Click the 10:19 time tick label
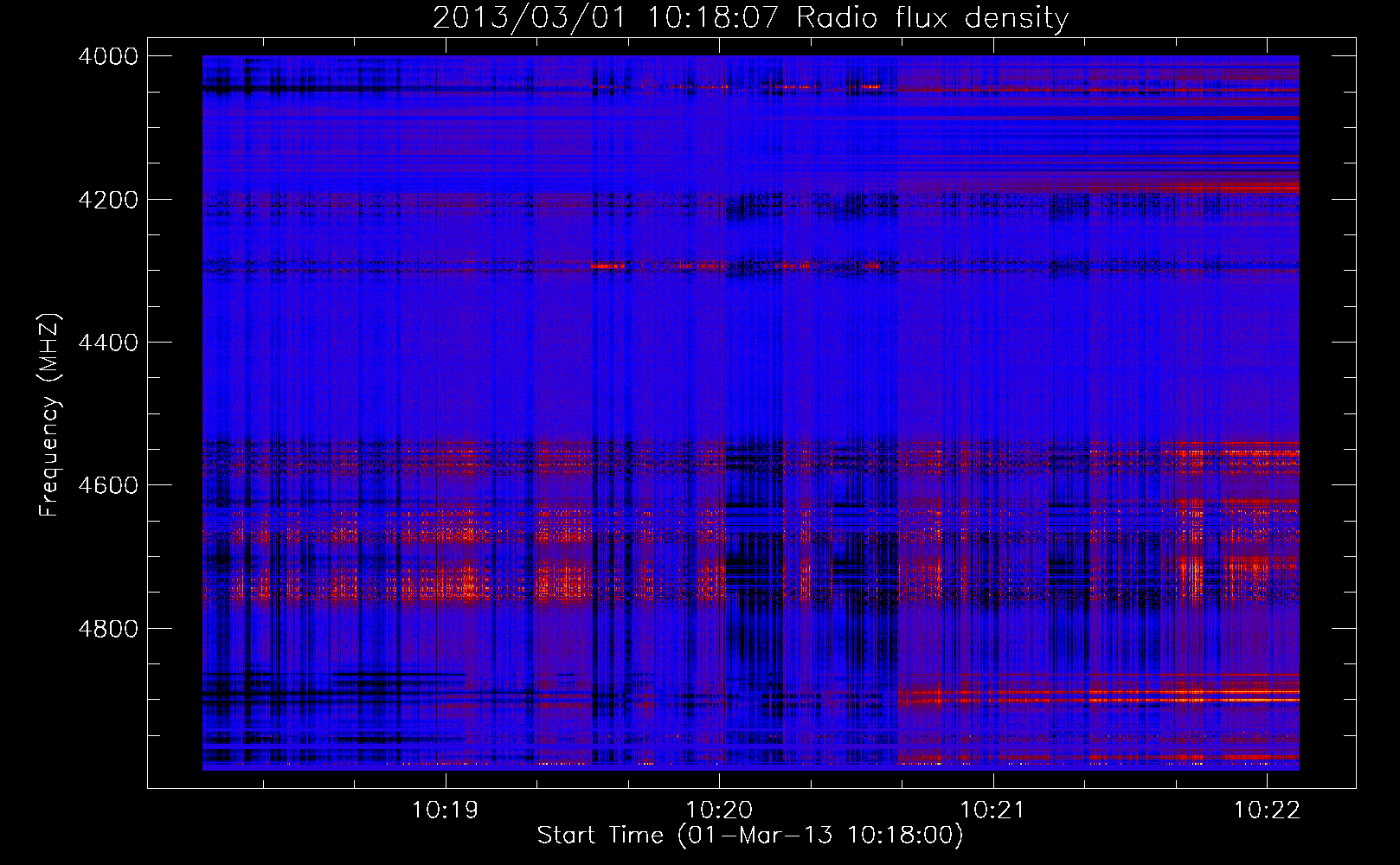 [x=446, y=811]
